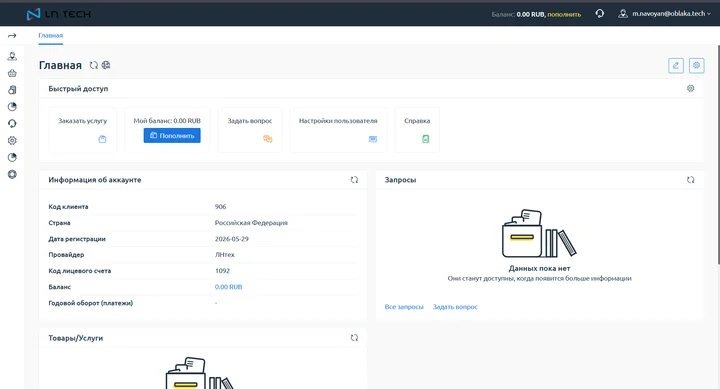Click the Справка green icon
This screenshot has height=389, width=720.
pyautogui.click(x=426, y=139)
